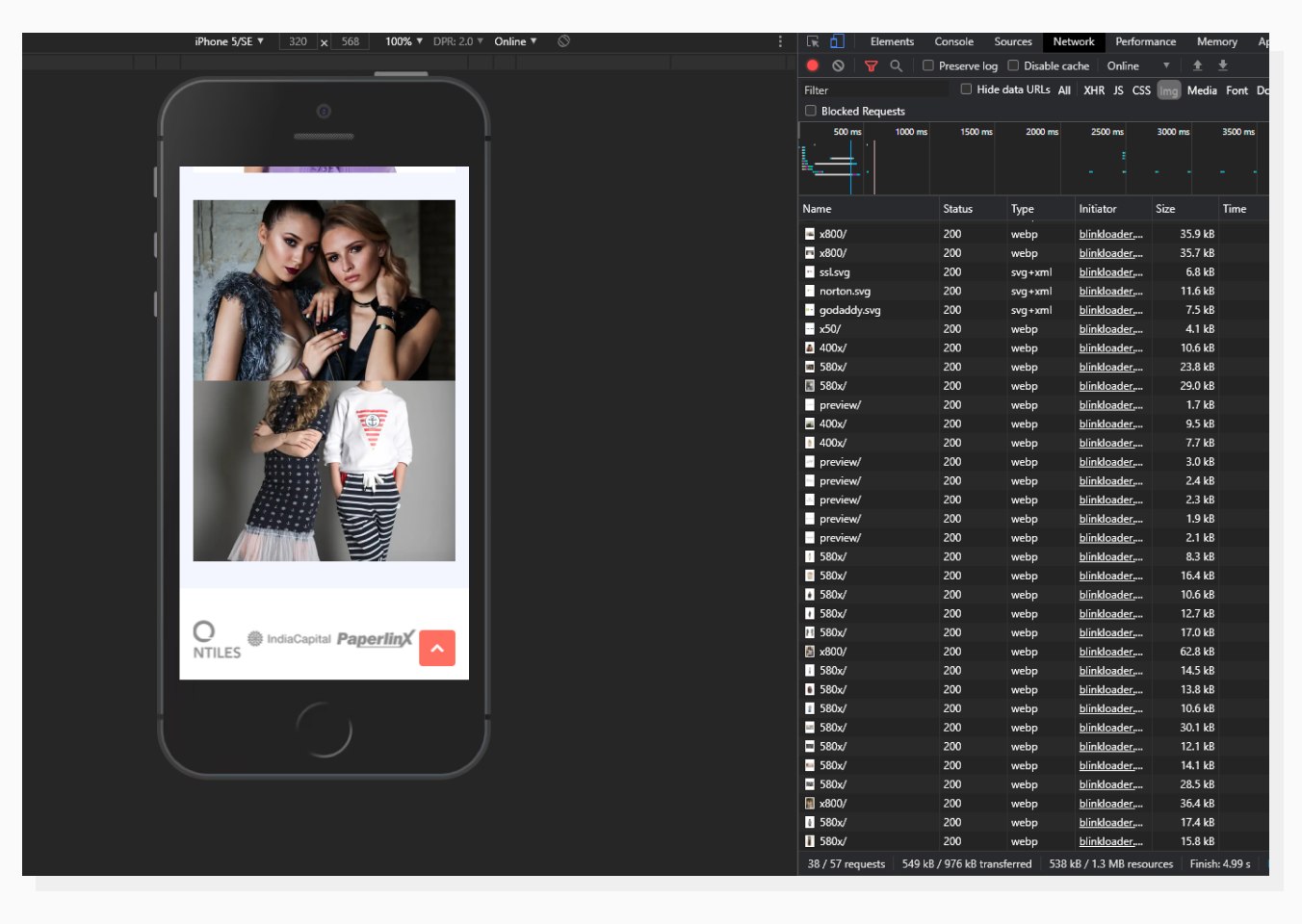Select the Img resource filter

coord(1168,90)
